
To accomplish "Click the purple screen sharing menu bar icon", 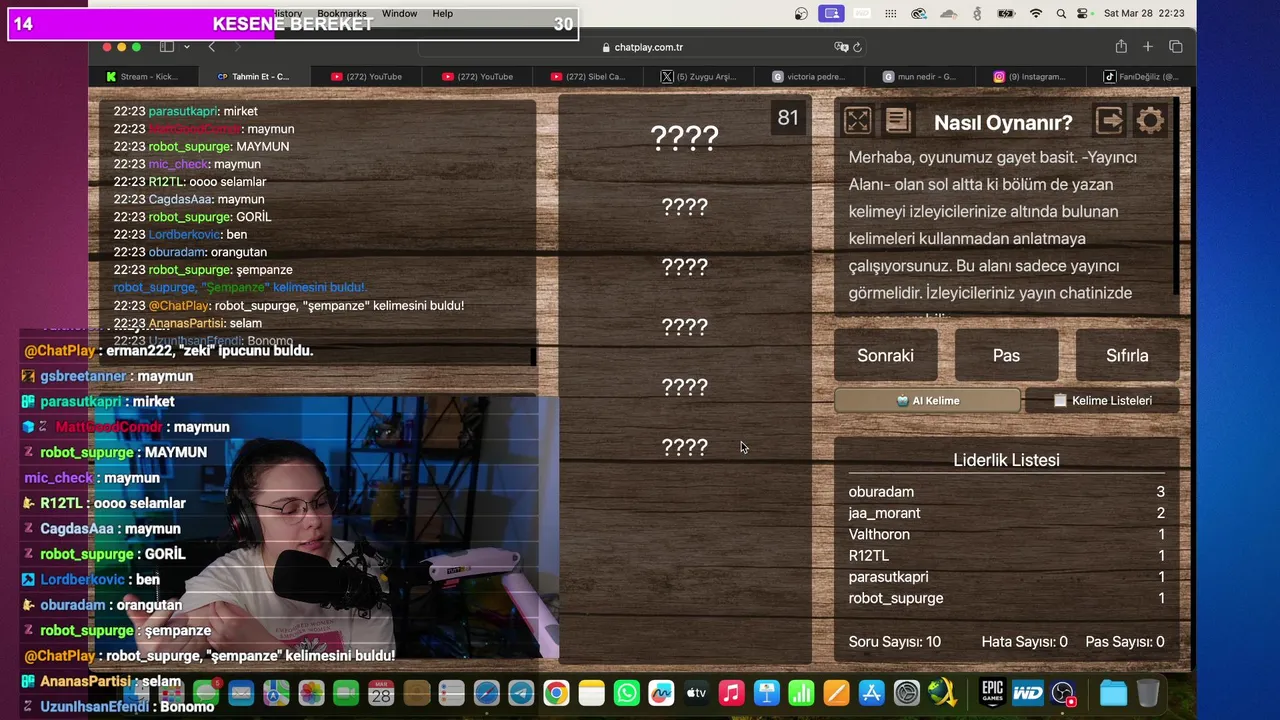I will point(831,14).
